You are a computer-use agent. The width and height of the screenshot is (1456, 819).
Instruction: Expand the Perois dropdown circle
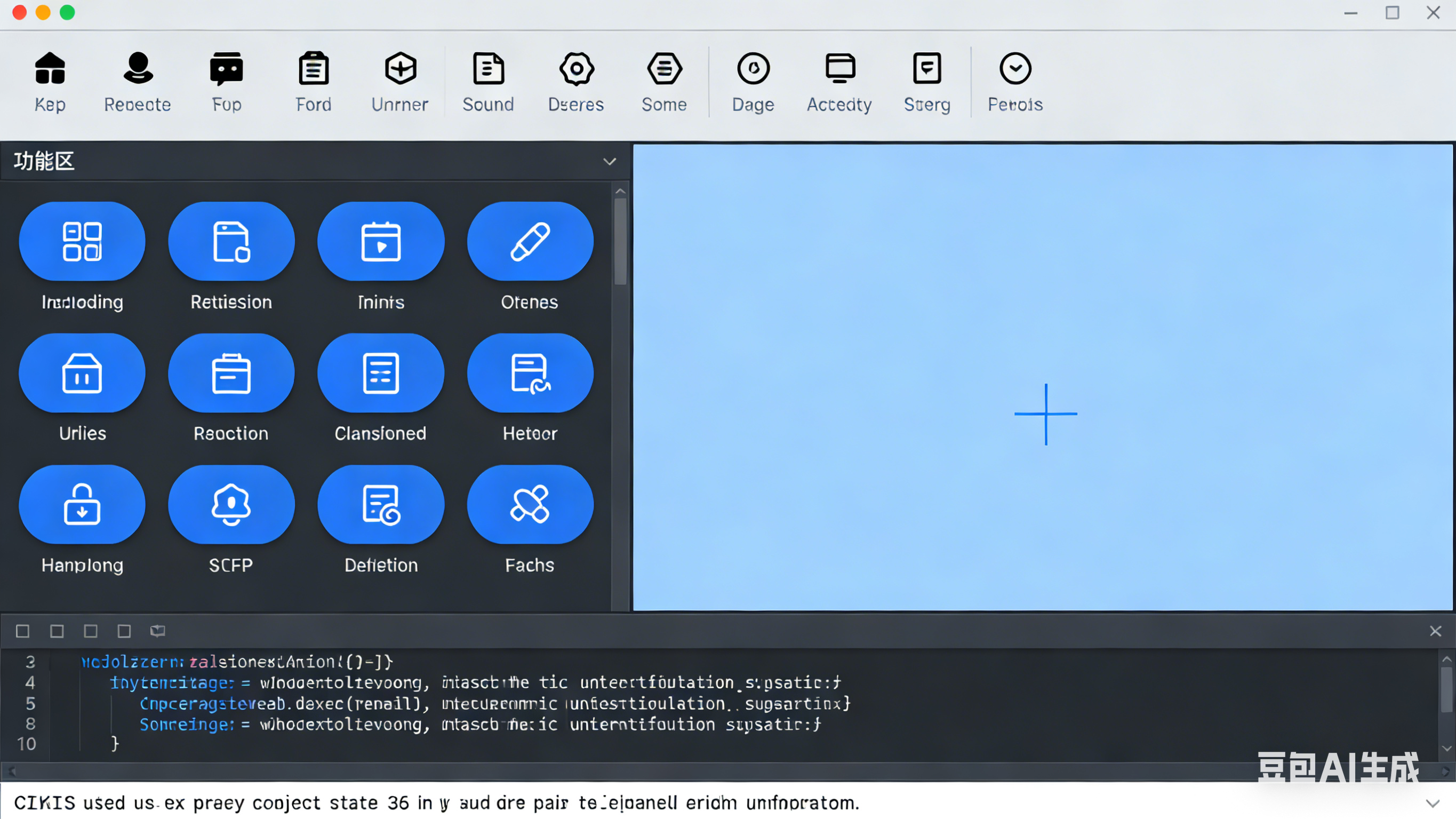1015,69
